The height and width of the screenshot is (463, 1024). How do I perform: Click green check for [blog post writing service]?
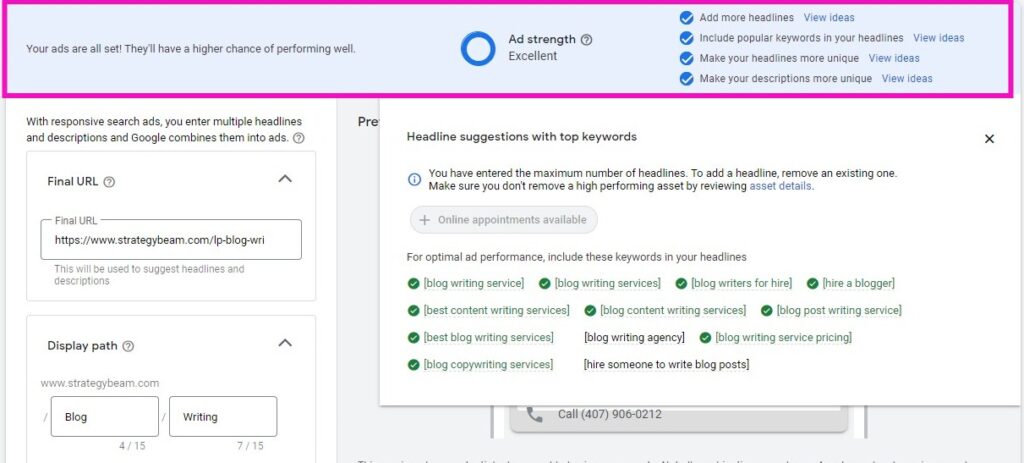point(767,311)
